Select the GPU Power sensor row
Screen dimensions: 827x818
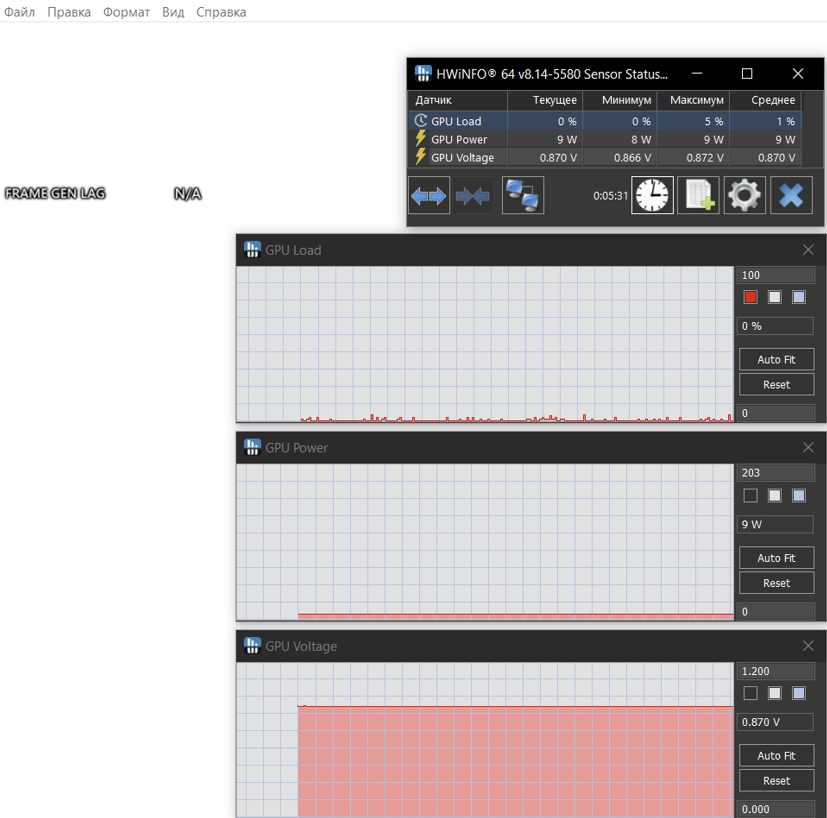point(605,139)
